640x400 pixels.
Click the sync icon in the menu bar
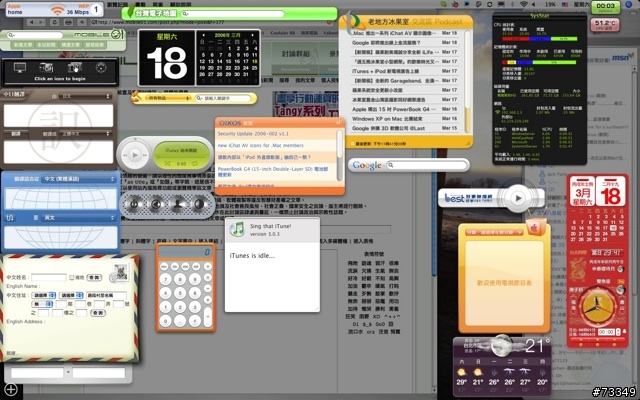pos(490,4)
